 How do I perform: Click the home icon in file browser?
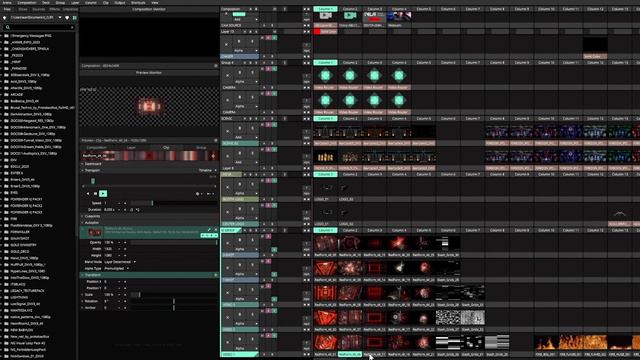pyautogui.click(x=4, y=18)
